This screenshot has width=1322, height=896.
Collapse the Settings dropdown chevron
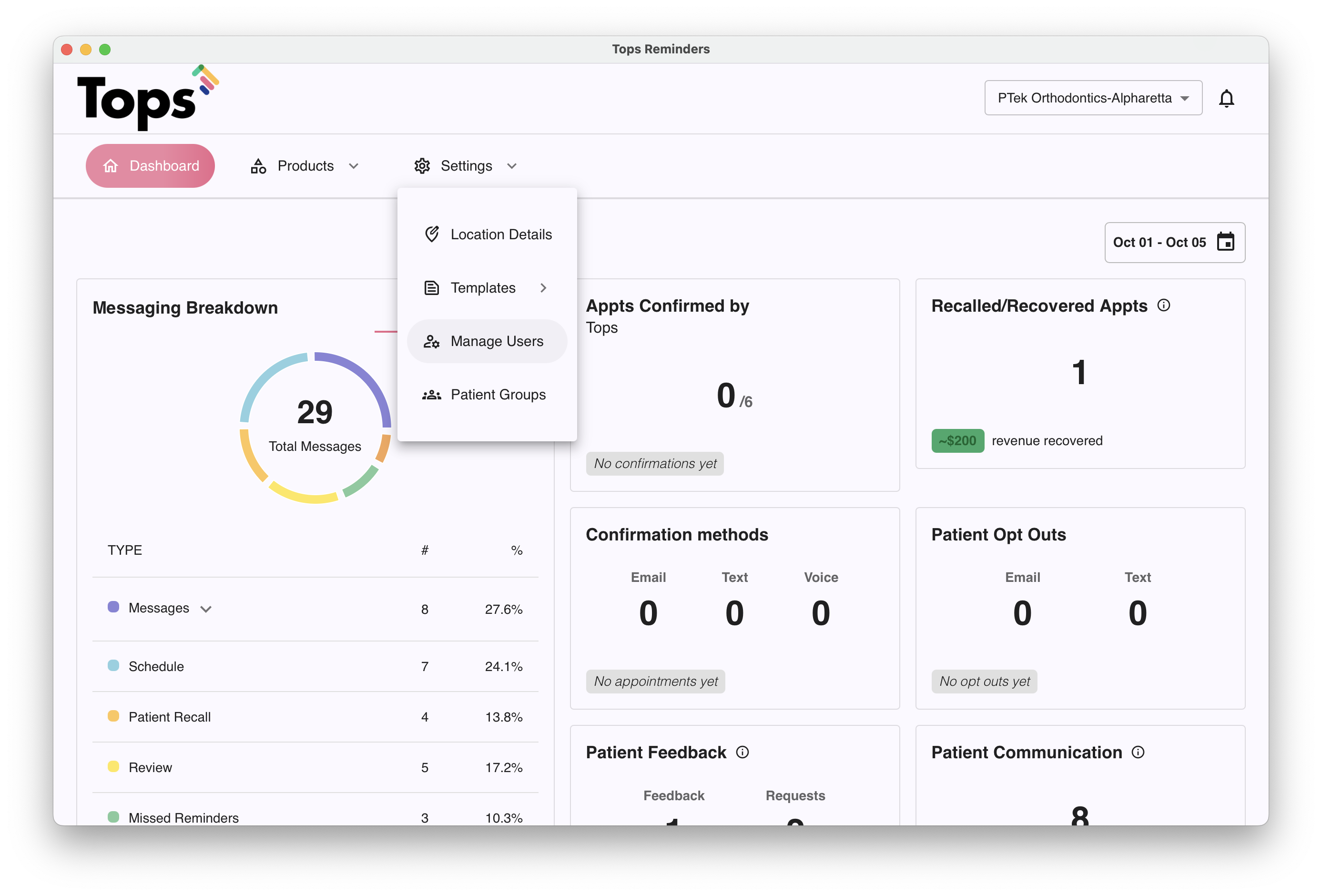pyautogui.click(x=511, y=166)
